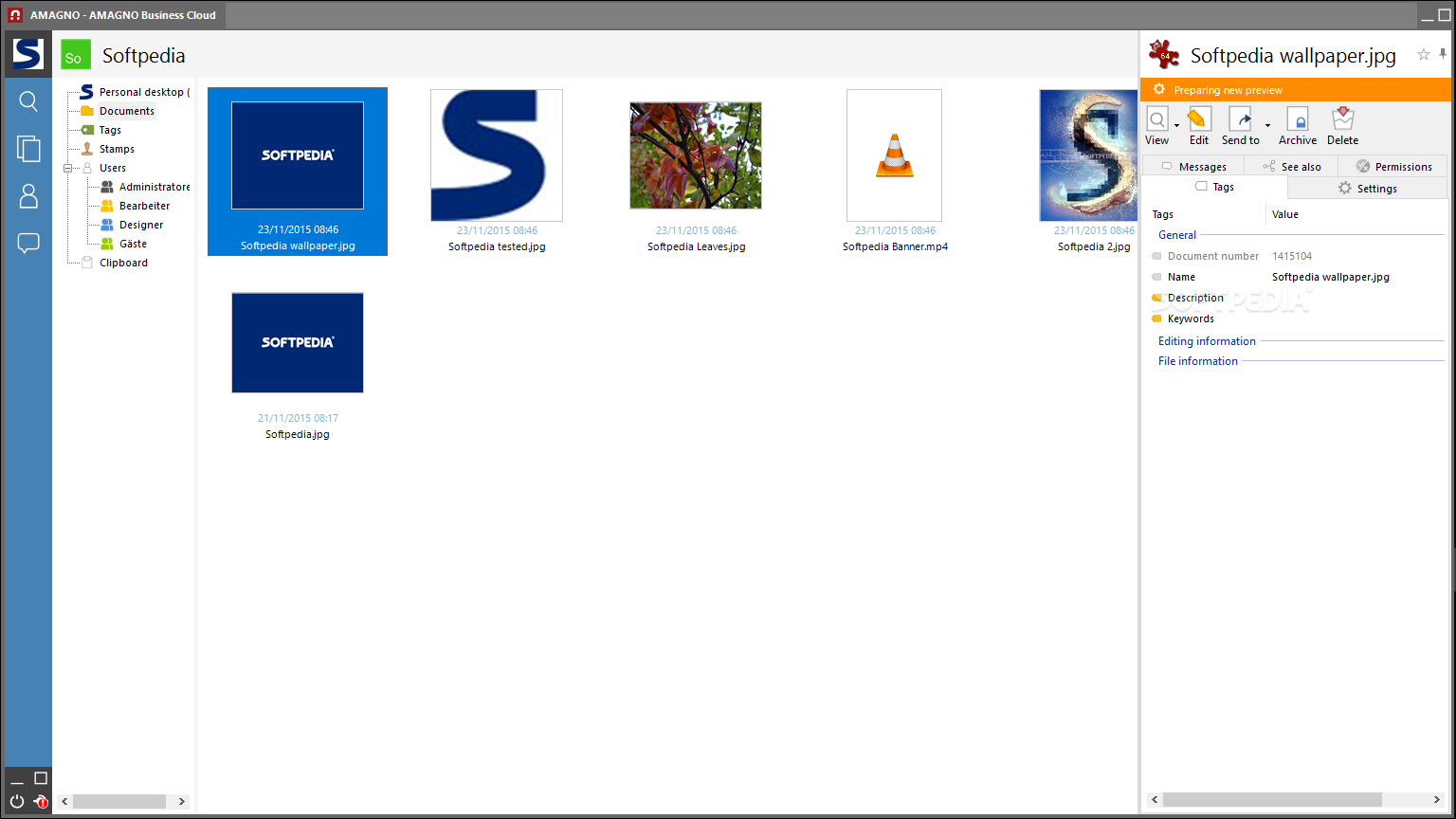Click the Send to tool icon
This screenshot has width=1456, height=819.
pyautogui.click(x=1241, y=119)
